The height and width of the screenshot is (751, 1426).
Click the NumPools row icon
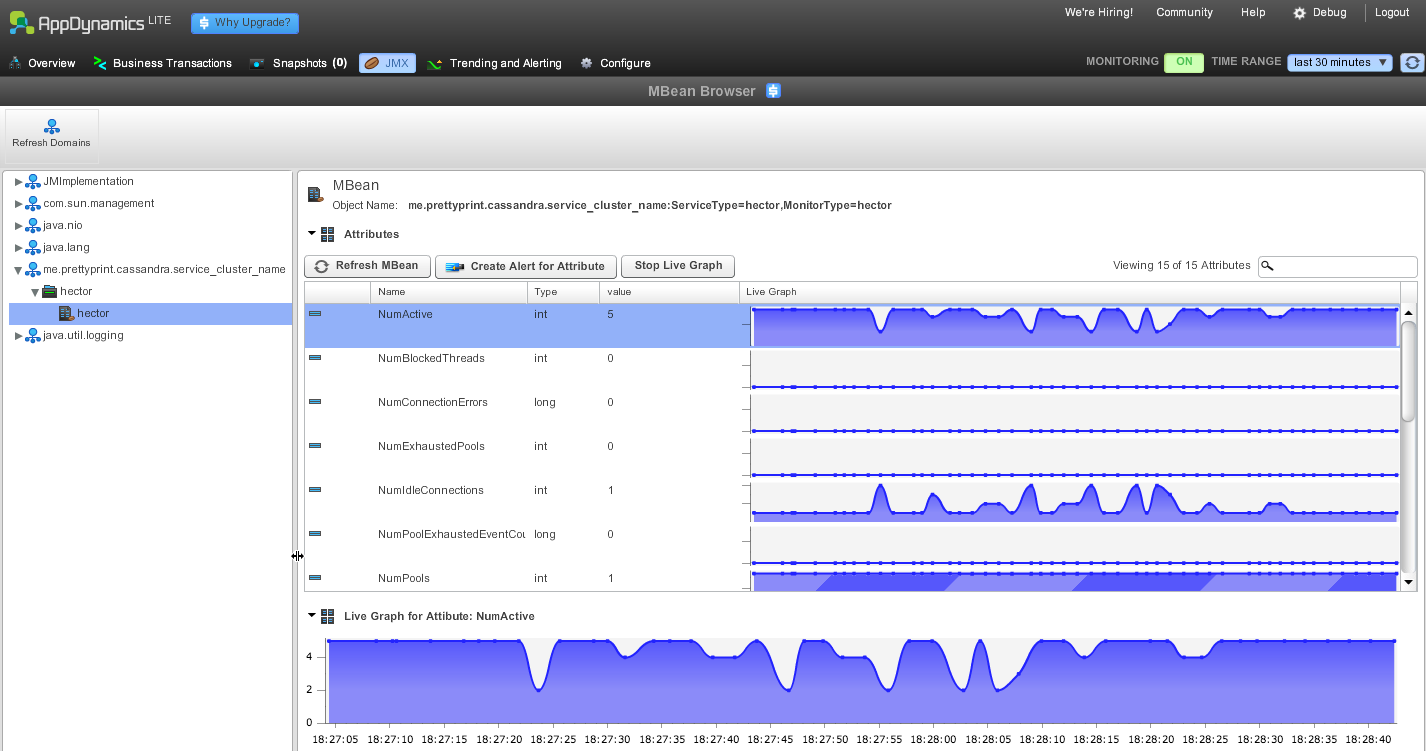[x=315, y=577]
